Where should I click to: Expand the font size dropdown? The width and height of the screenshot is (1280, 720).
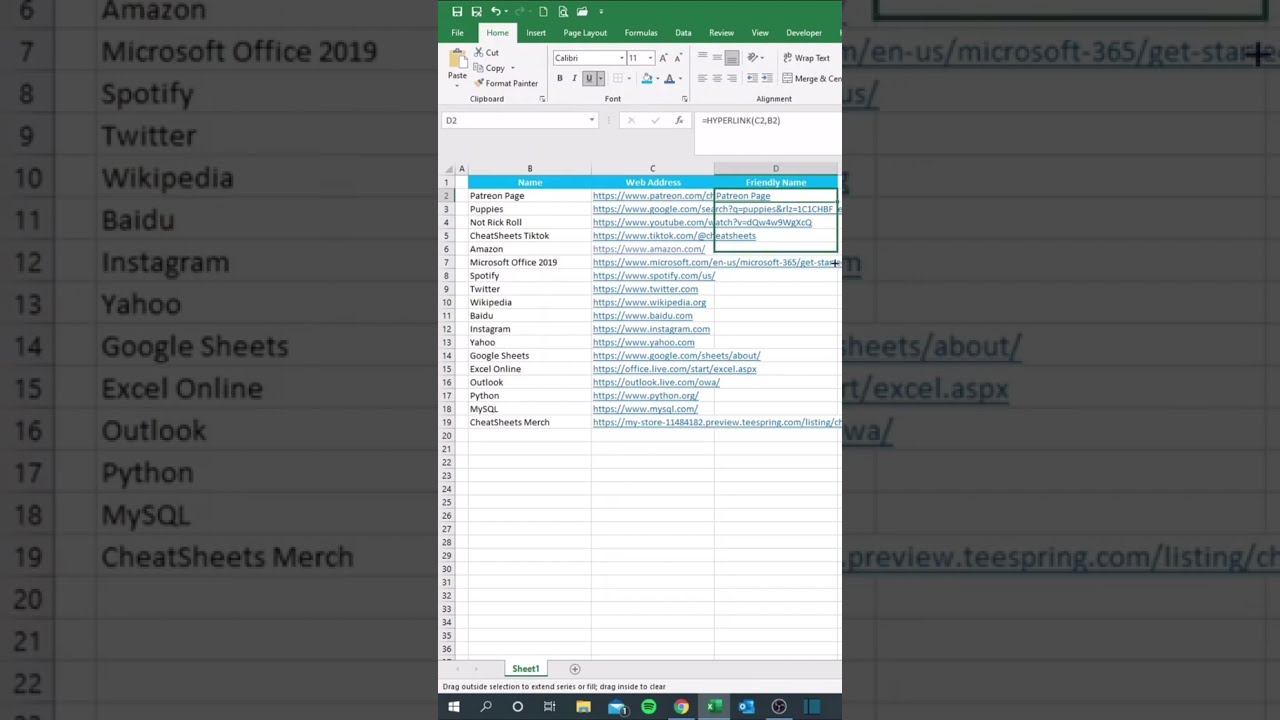point(649,58)
